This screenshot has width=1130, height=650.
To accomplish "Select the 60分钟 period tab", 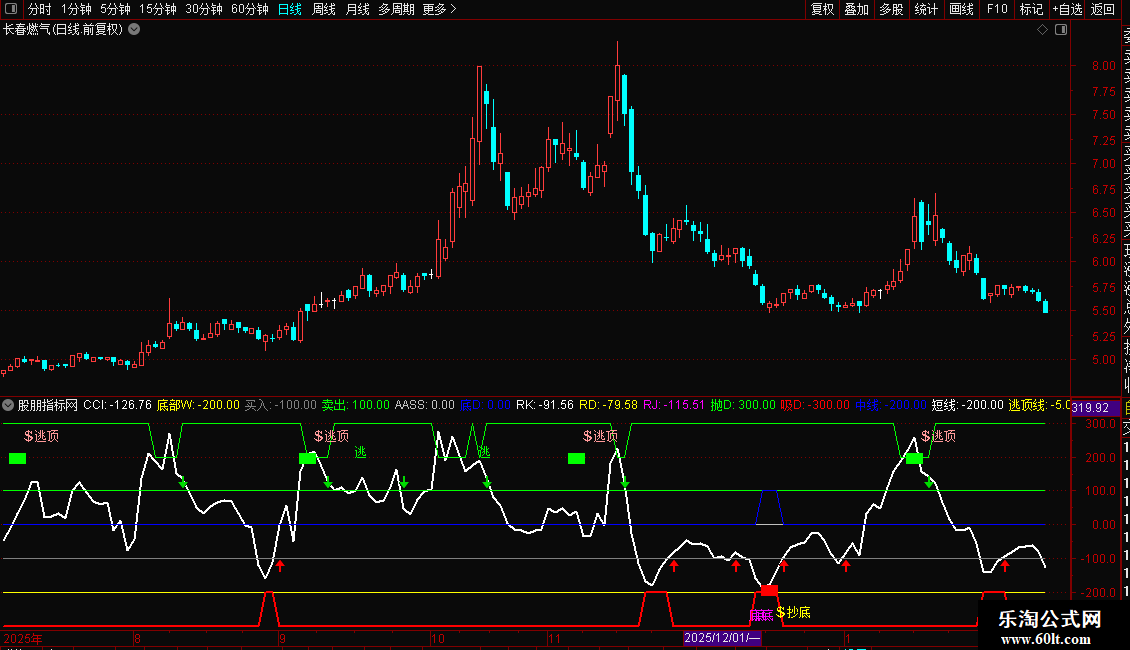I will [x=250, y=9].
